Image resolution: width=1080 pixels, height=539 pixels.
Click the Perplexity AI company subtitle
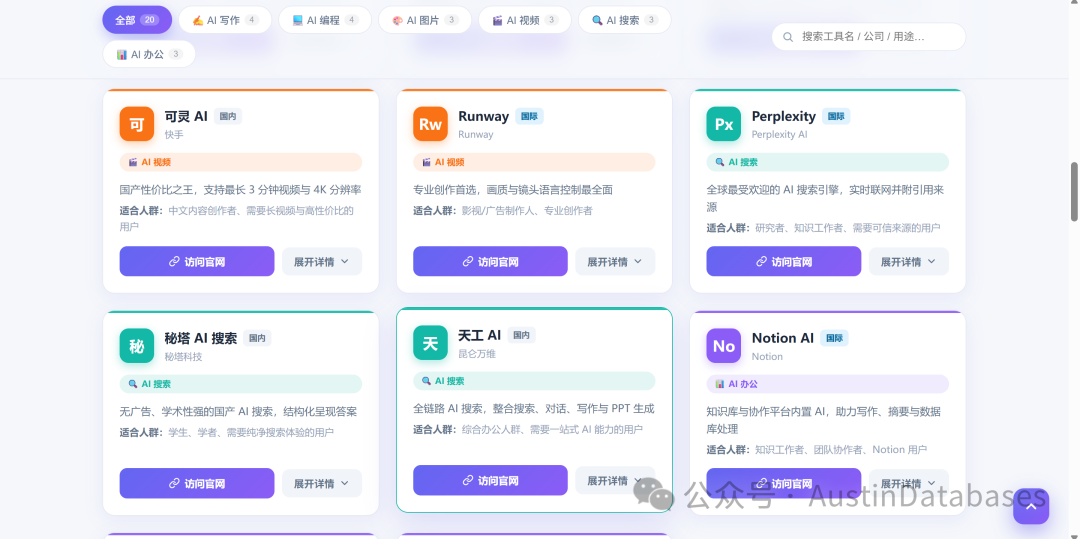click(x=779, y=134)
